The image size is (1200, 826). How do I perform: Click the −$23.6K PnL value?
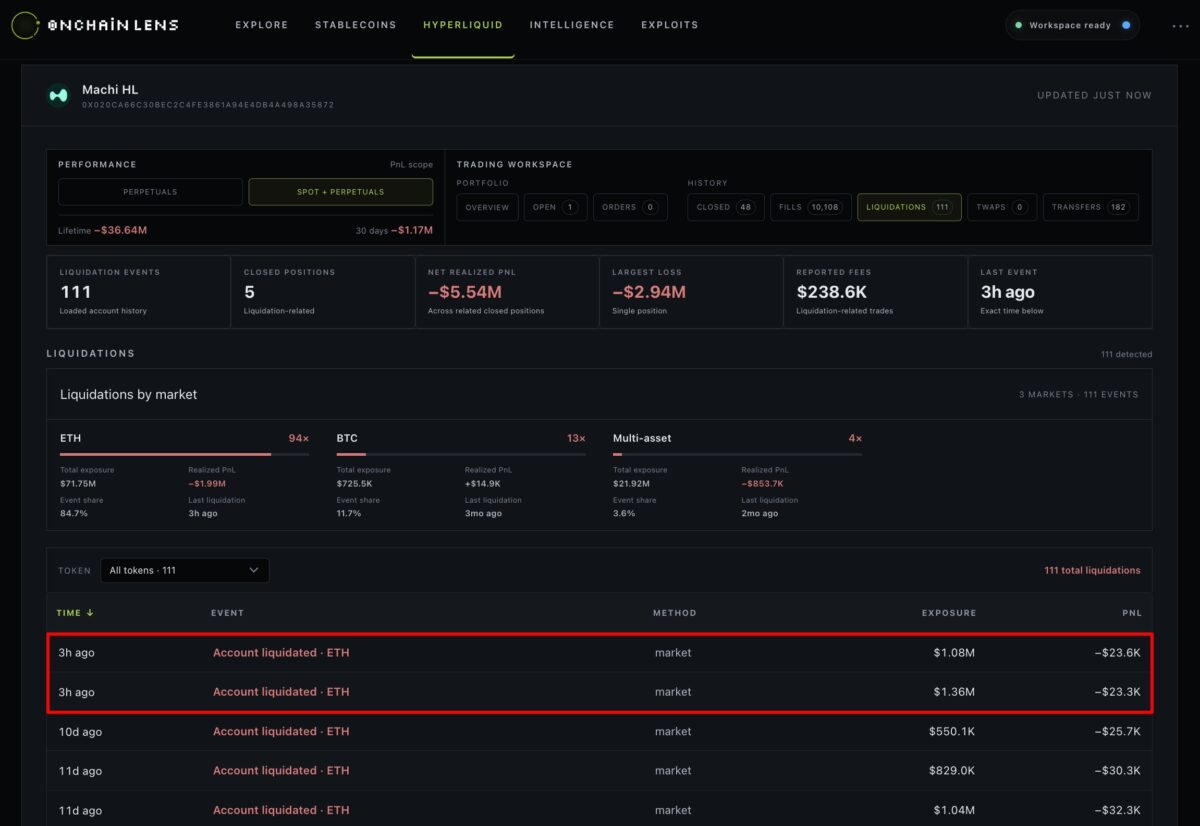[x=1118, y=653]
